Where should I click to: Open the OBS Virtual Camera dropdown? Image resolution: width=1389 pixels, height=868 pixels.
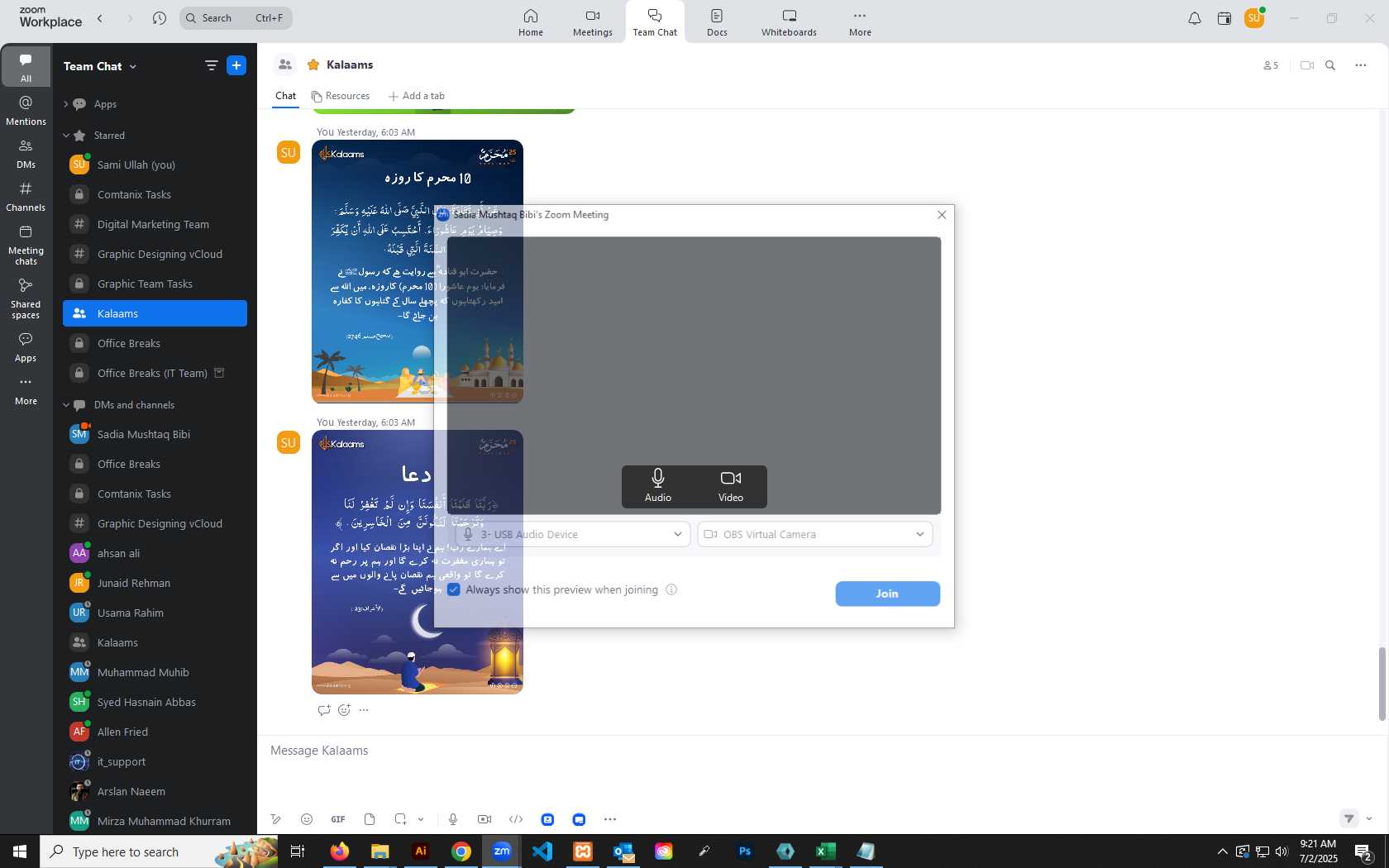click(x=815, y=534)
